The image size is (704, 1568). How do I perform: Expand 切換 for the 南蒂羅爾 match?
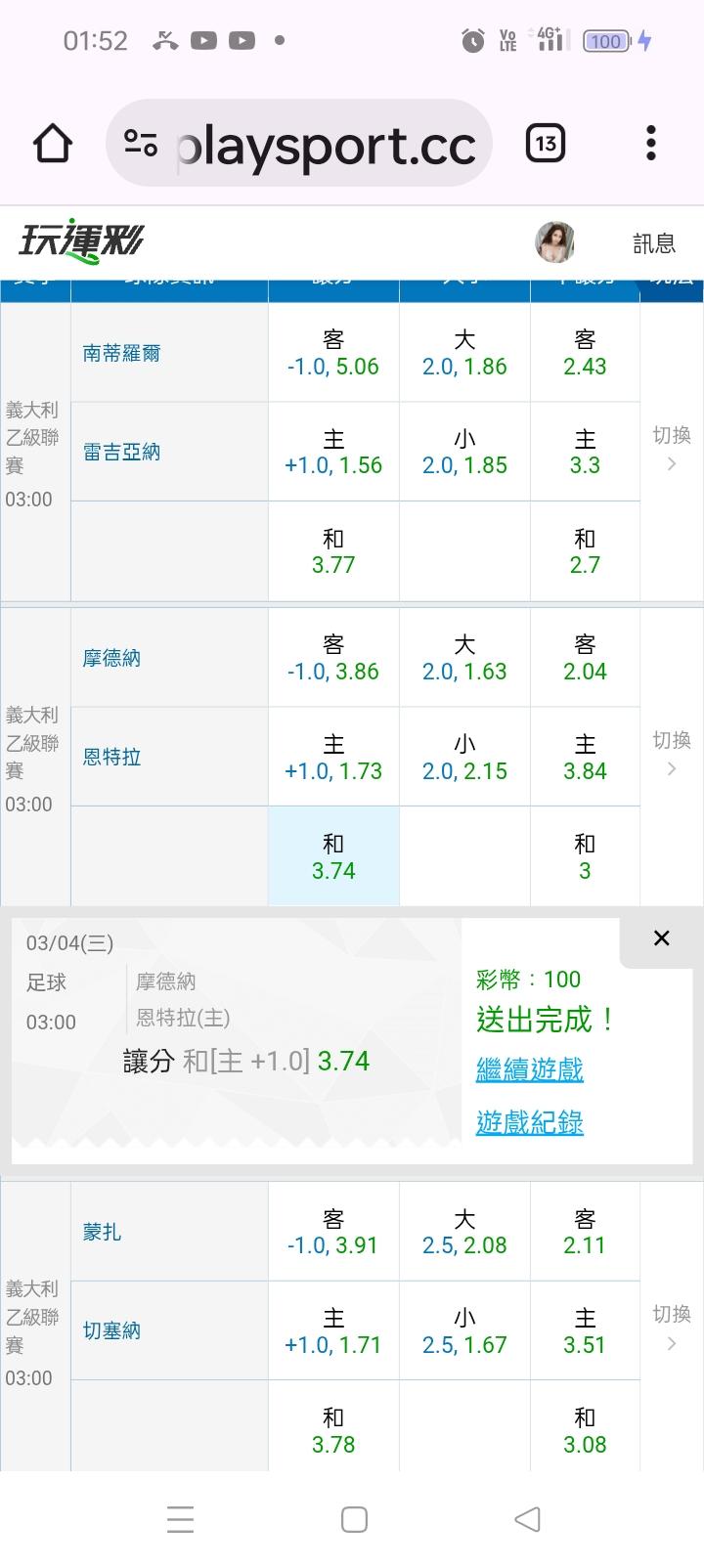click(x=672, y=448)
